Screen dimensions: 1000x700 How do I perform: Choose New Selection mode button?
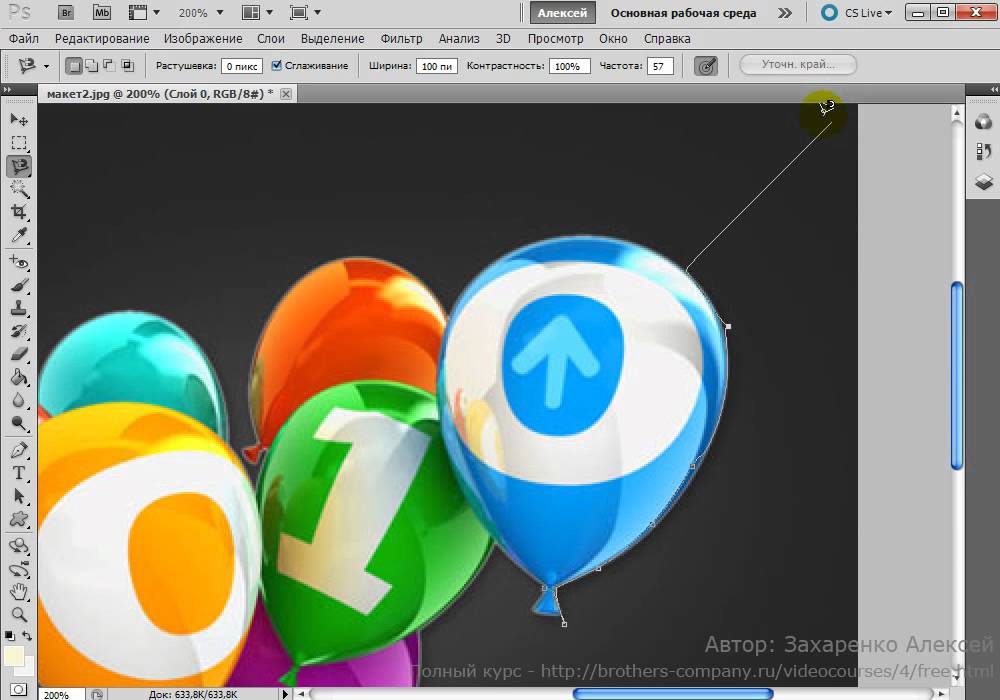pos(74,65)
